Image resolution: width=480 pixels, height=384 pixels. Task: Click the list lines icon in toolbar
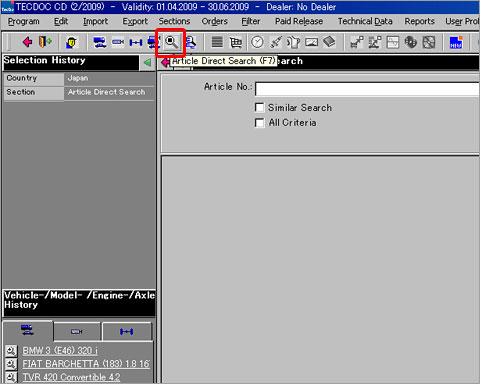click(x=217, y=42)
